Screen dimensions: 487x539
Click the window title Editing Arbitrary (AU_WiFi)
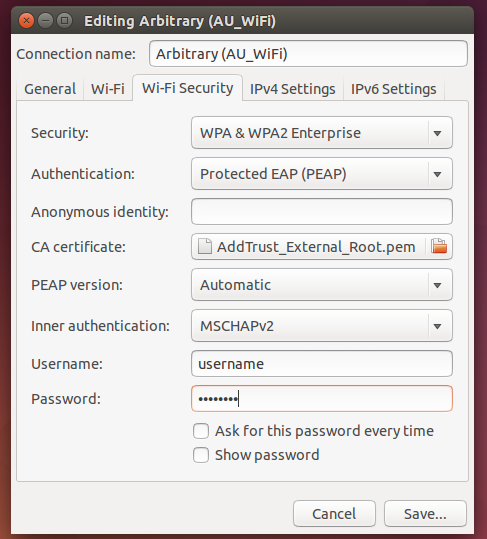180,21
